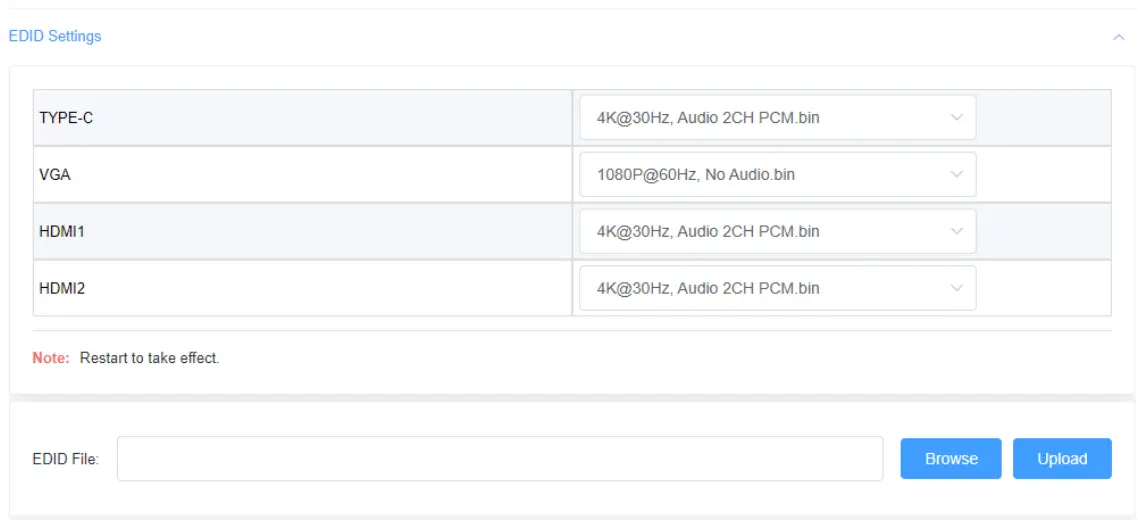
Task: Click the Browse button
Action: click(x=950, y=459)
